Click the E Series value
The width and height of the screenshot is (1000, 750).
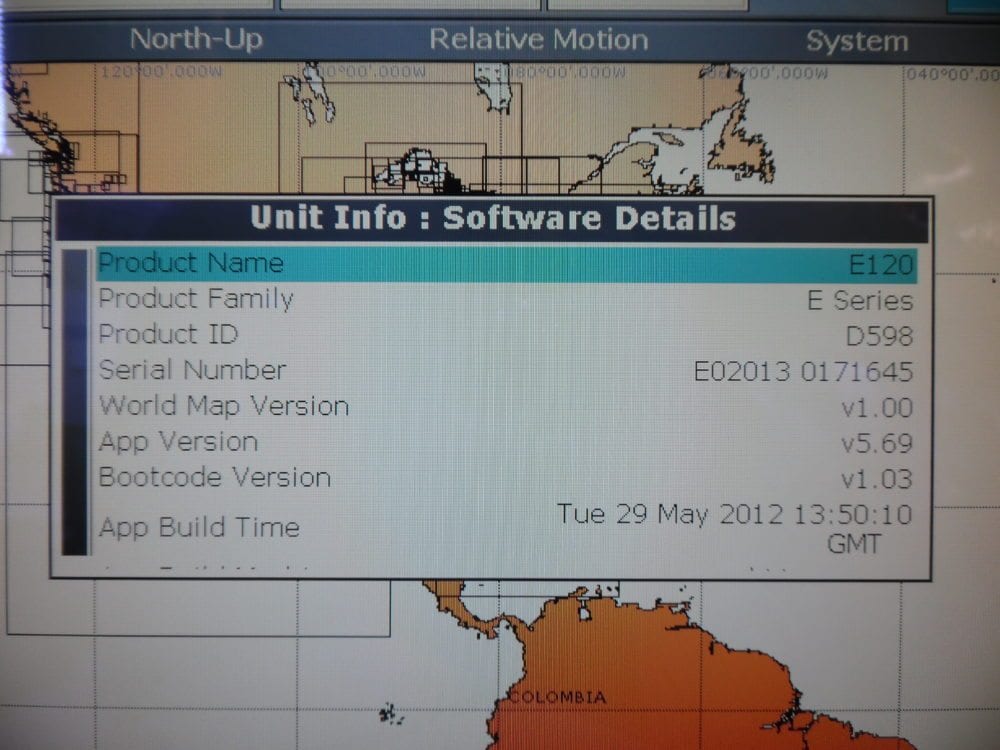pyautogui.click(x=860, y=300)
